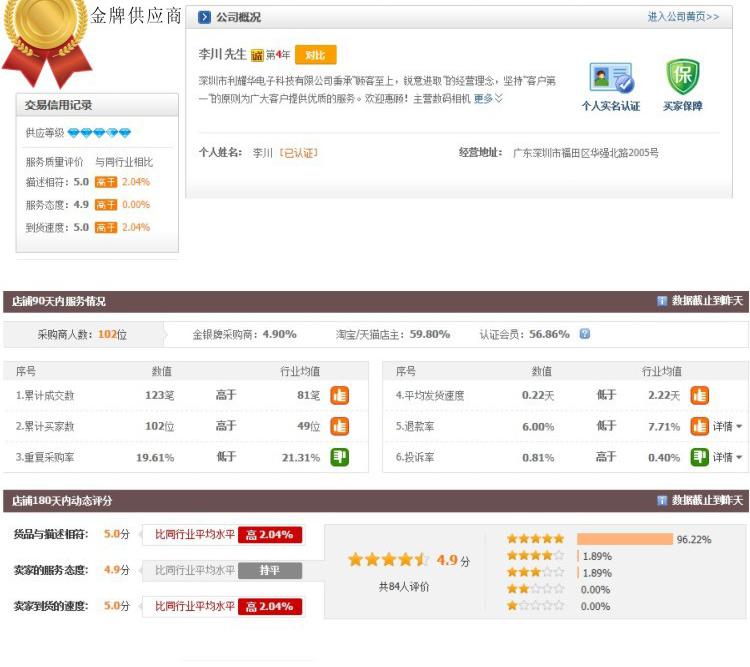Click thumbs-up icon in 平均发货速度 row
The height and width of the screenshot is (667, 750).
[x=699, y=395]
